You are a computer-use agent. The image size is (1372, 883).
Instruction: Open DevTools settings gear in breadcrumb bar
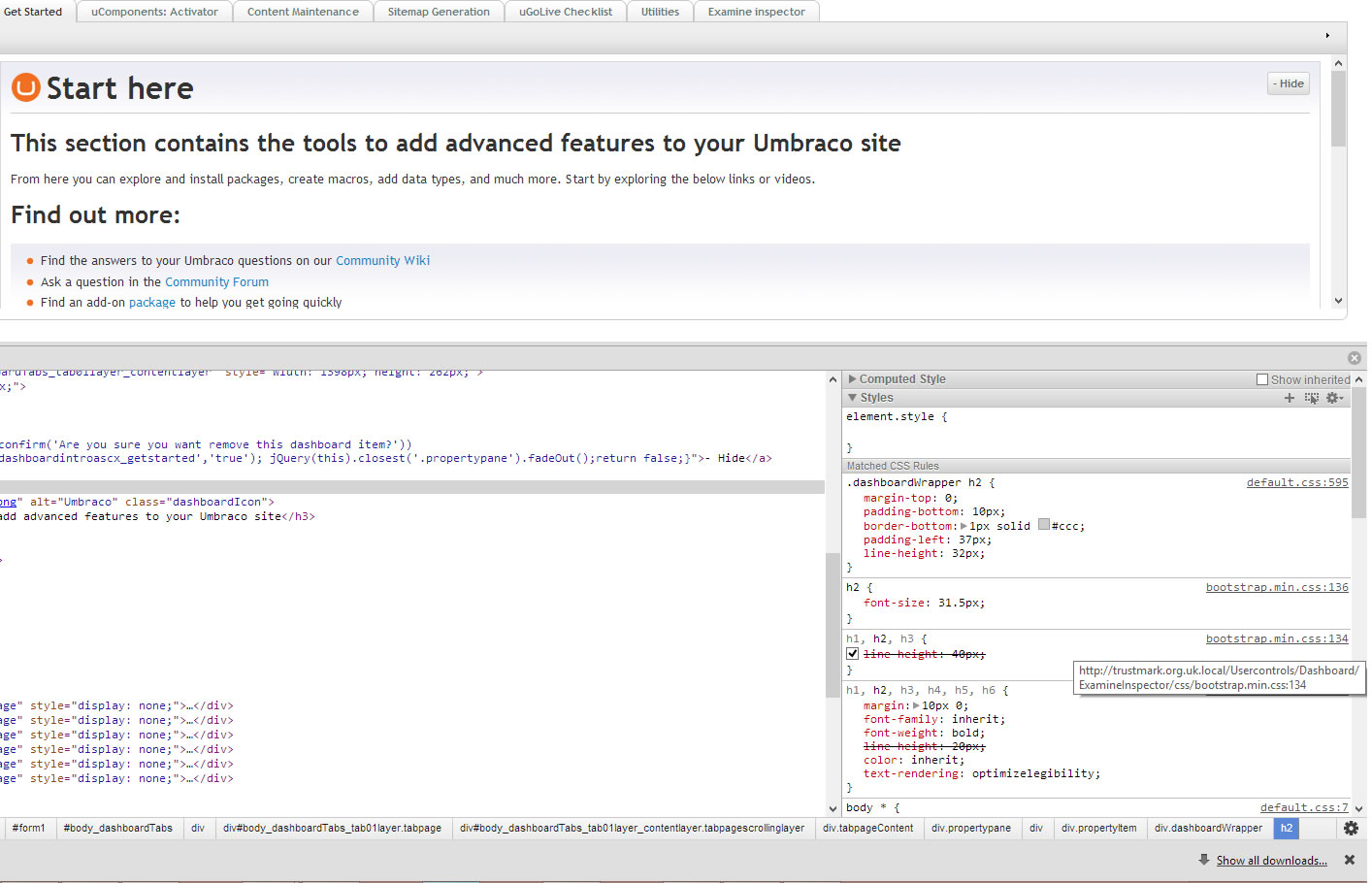pos(1351,828)
